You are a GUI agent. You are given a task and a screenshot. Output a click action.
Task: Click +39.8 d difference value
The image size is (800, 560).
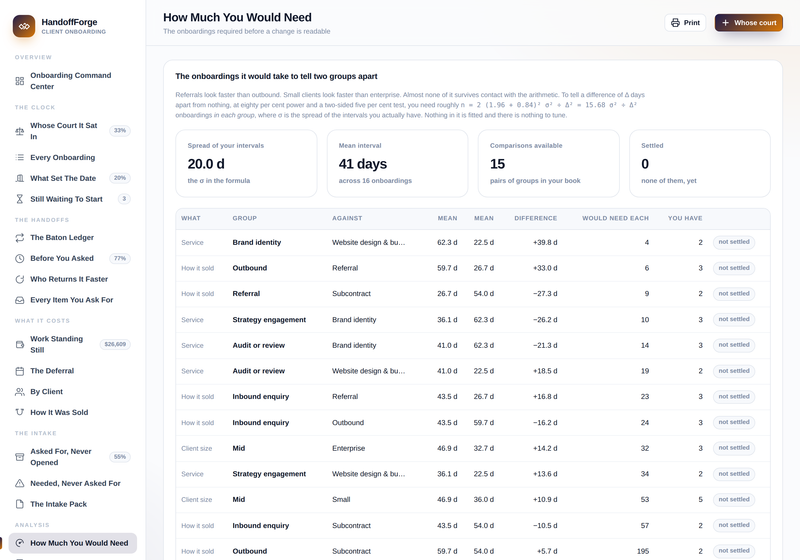pos(545,243)
